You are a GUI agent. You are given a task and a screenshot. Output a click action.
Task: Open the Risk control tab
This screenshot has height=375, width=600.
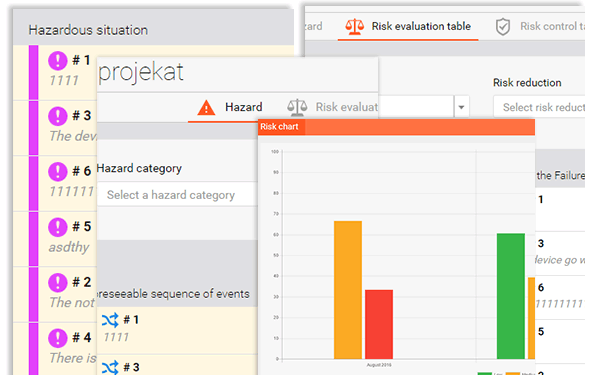click(x=540, y=26)
